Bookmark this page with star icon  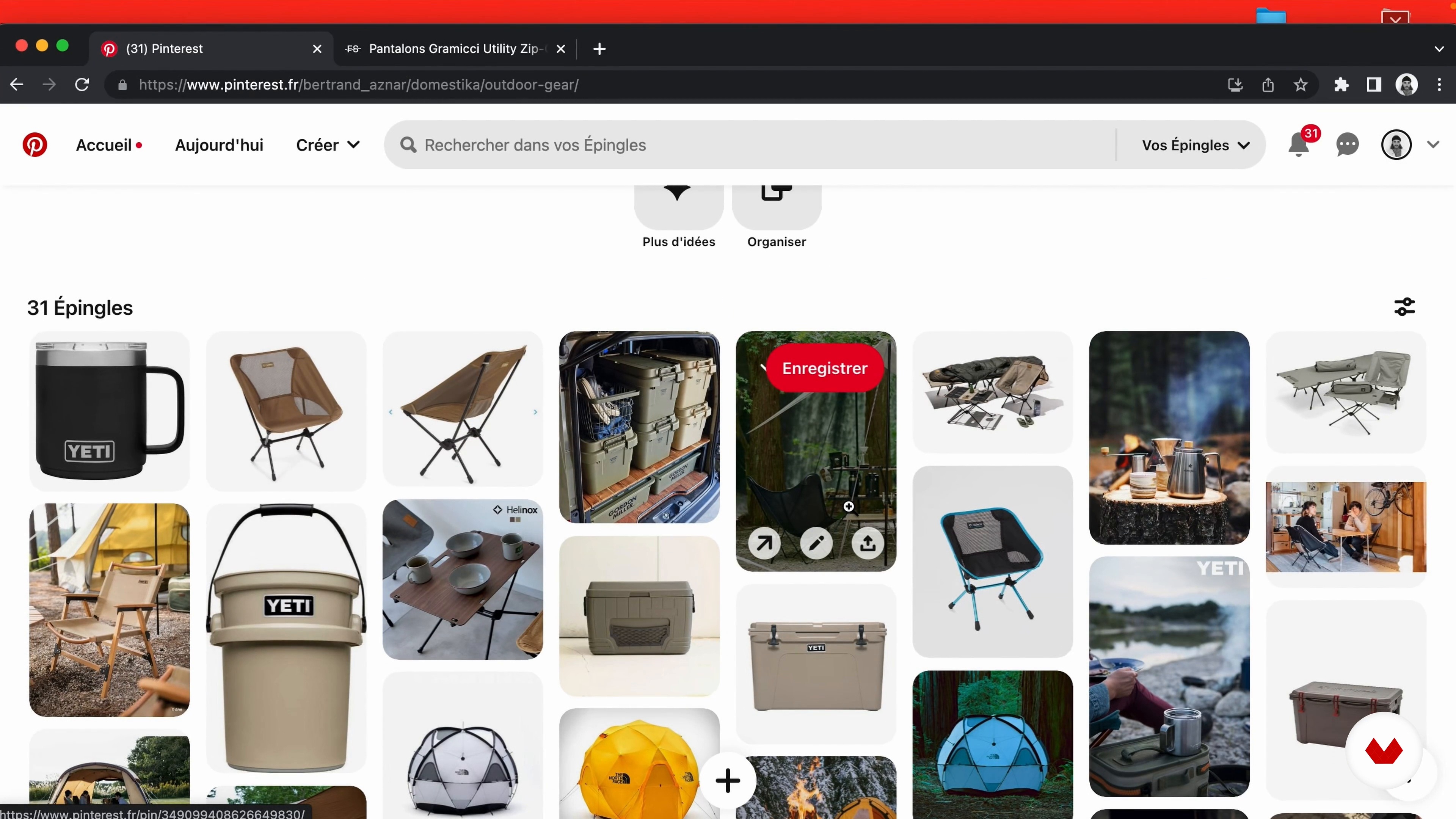(1301, 85)
